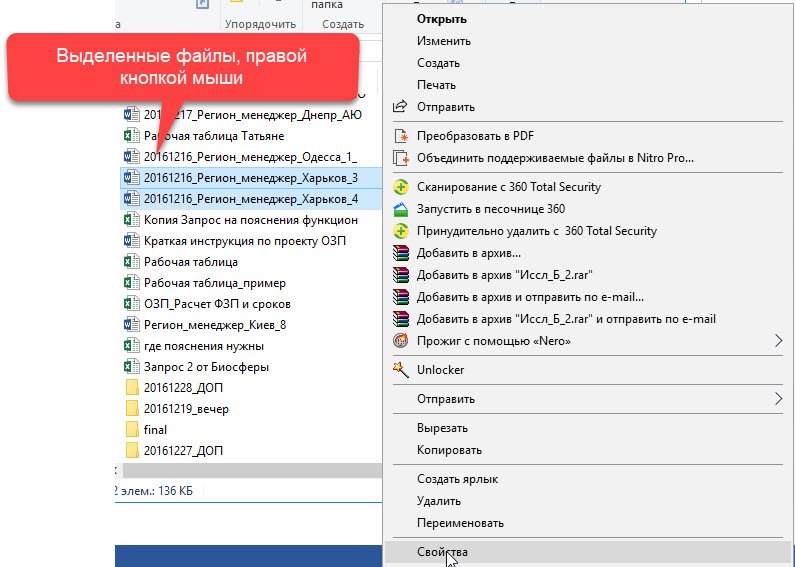795x567 pixels.
Task: Click the share icon beside the upper Отправить
Action: (401, 107)
